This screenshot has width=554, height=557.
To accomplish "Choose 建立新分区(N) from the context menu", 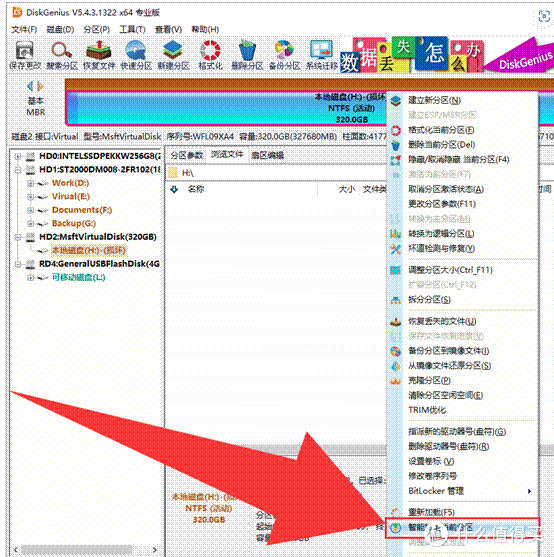I will coord(463,101).
